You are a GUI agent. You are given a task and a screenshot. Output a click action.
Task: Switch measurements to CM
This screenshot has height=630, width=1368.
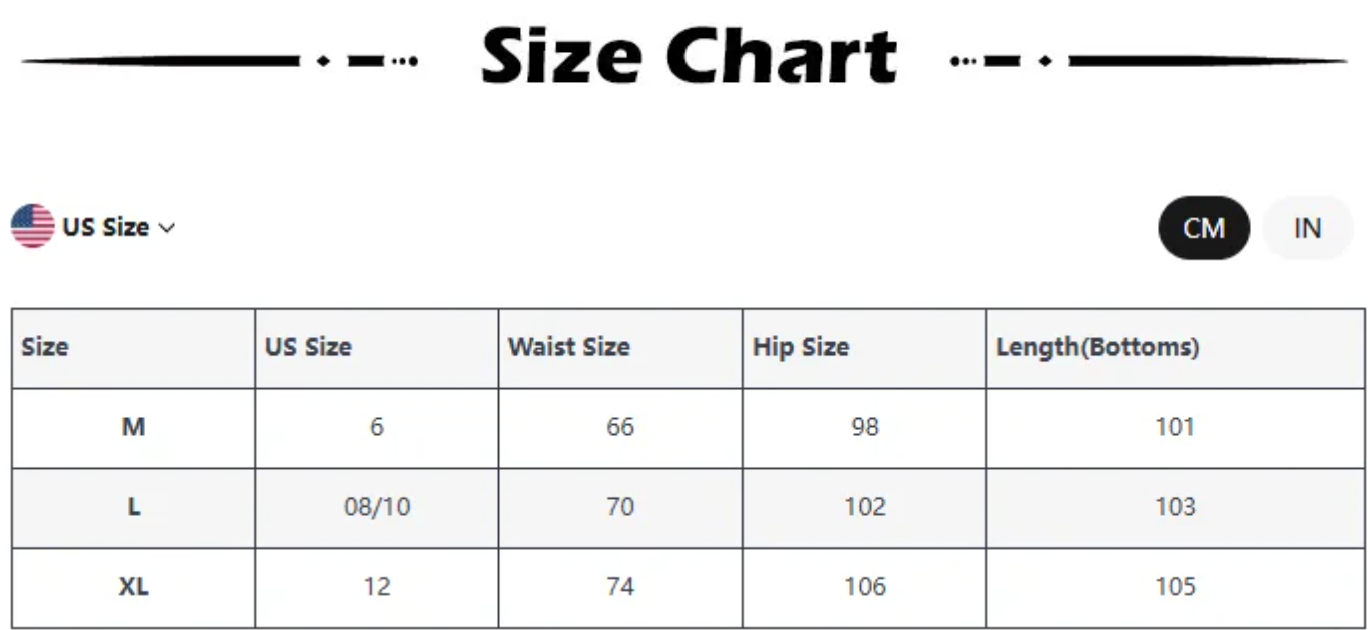pyautogui.click(x=1204, y=228)
